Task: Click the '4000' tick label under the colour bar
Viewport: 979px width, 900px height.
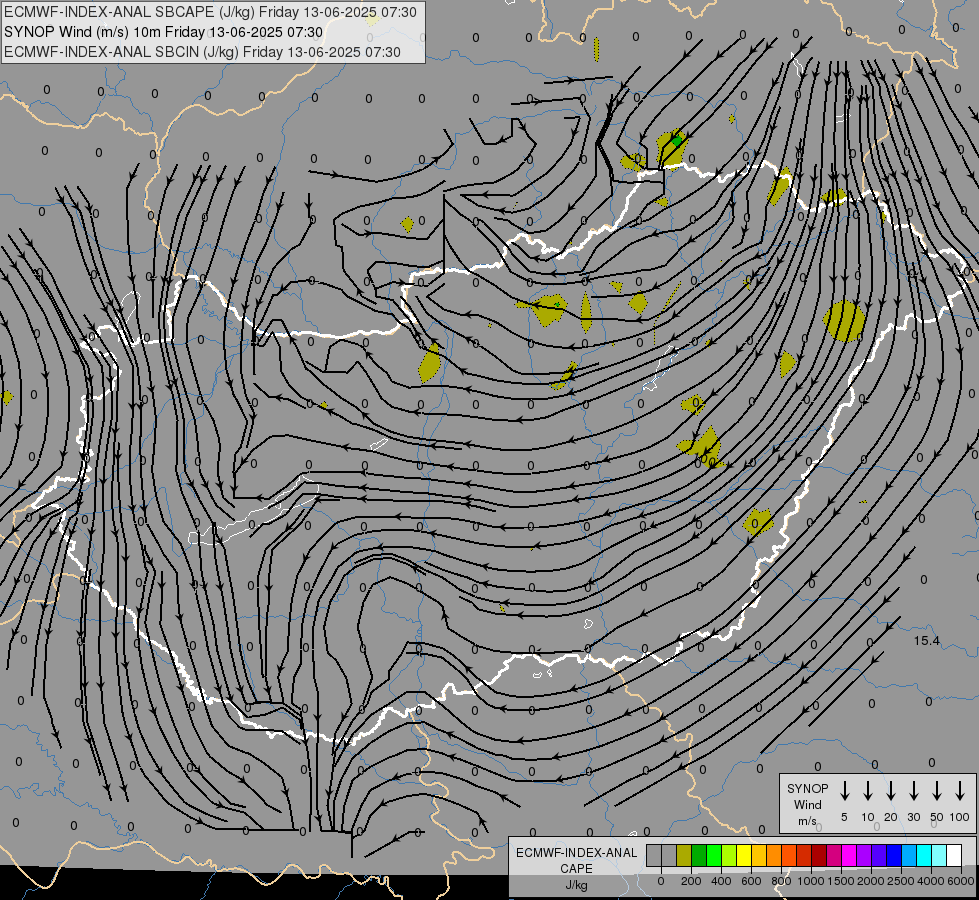Action: click(x=931, y=881)
